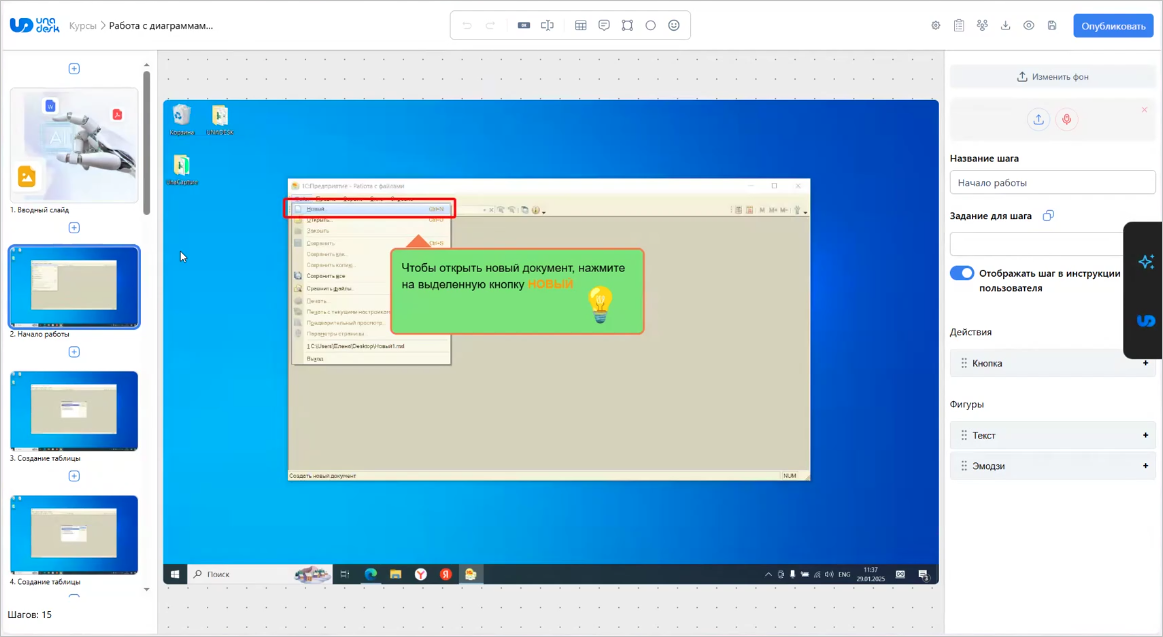Click the Задание для шага field
Image resolution: width=1163 pixels, height=637 pixels.
[x=1038, y=244]
